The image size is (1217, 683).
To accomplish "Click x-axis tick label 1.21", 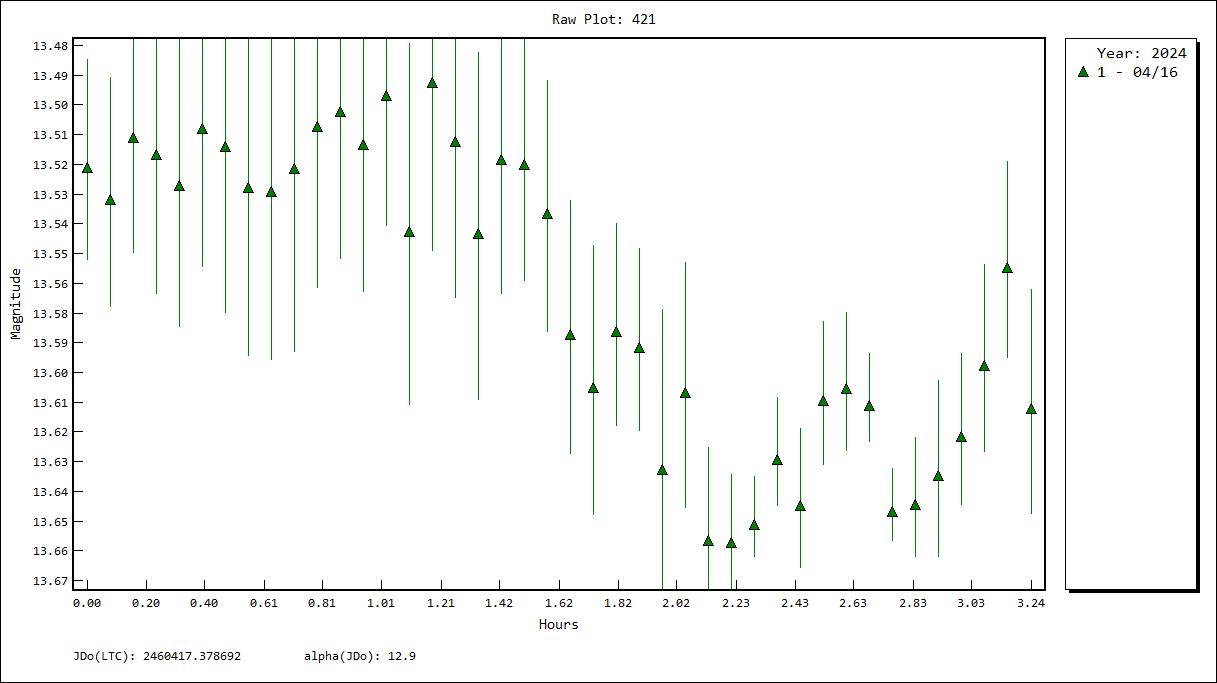I will (x=441, y=603).
